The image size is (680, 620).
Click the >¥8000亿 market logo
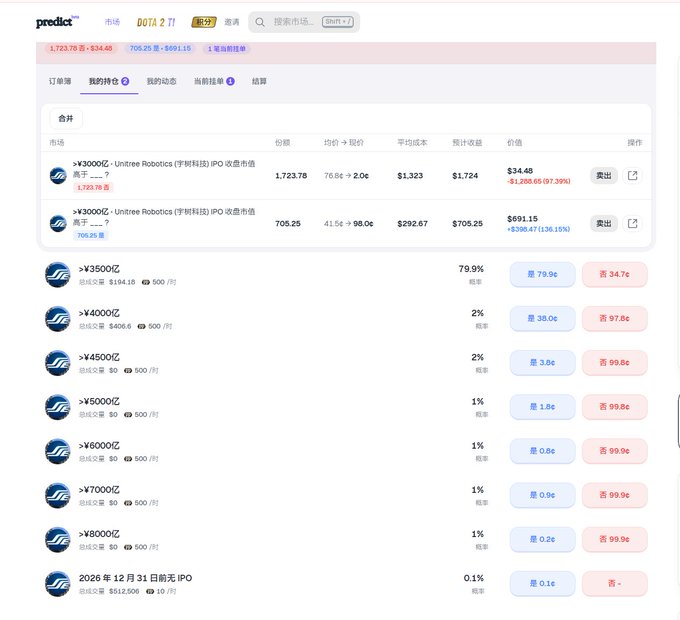tap(58, 540)
